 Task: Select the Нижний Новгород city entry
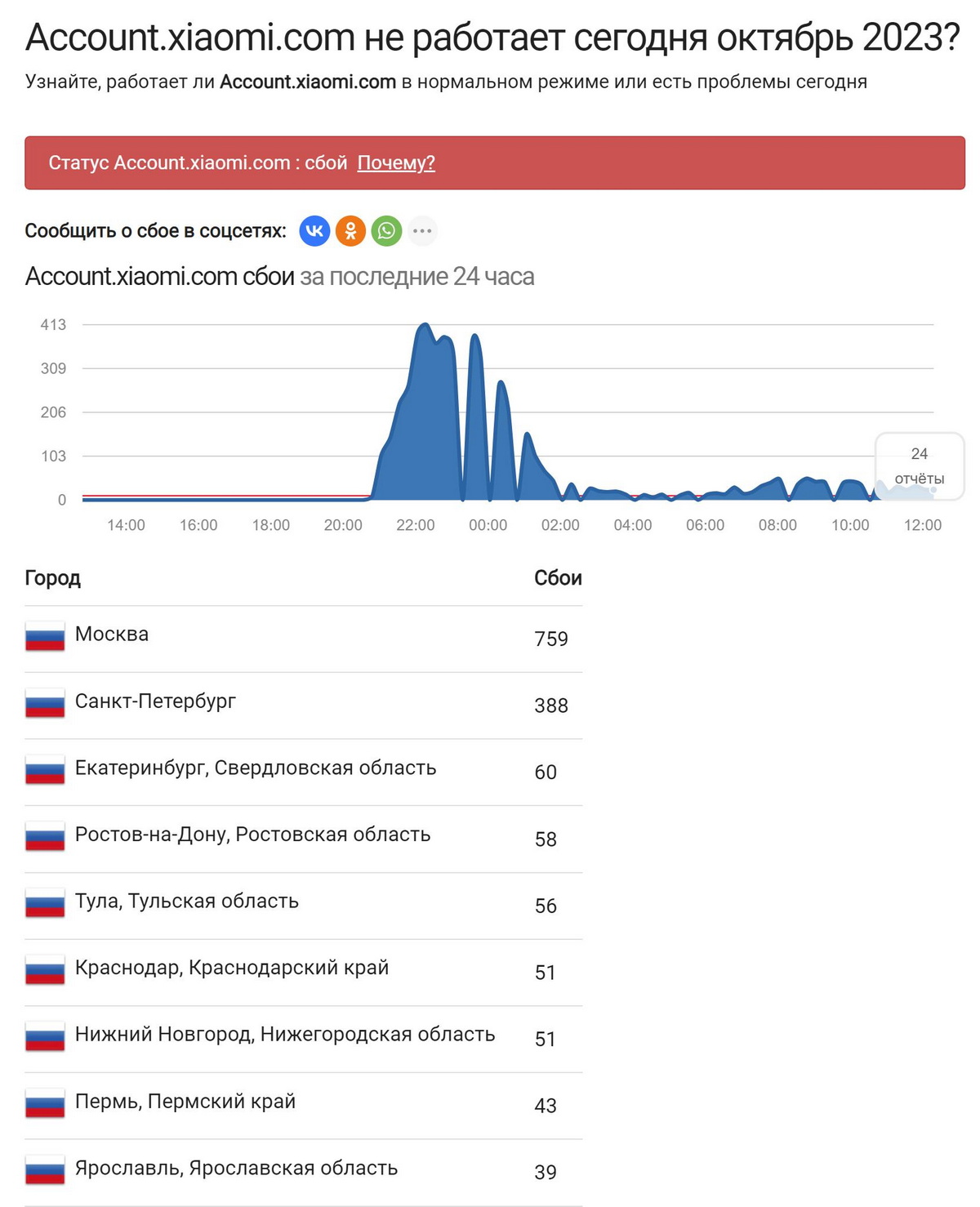pyautogui.click(x=285, y=1035)
